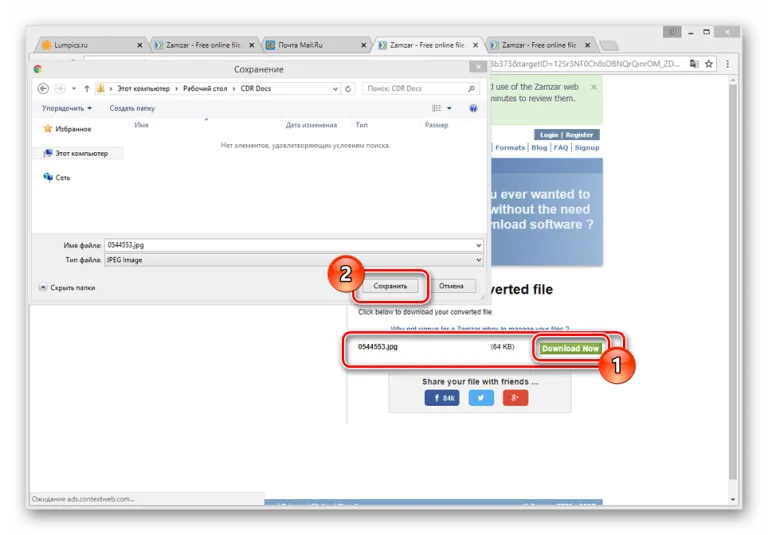The width and height of the screenshot is (768, 535).
Task: Open the FAQ link
Action: coord(561,147)
